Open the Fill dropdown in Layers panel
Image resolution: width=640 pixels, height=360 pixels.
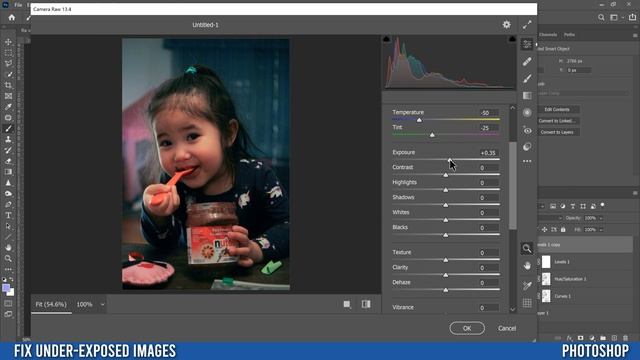tap(601, 230)
